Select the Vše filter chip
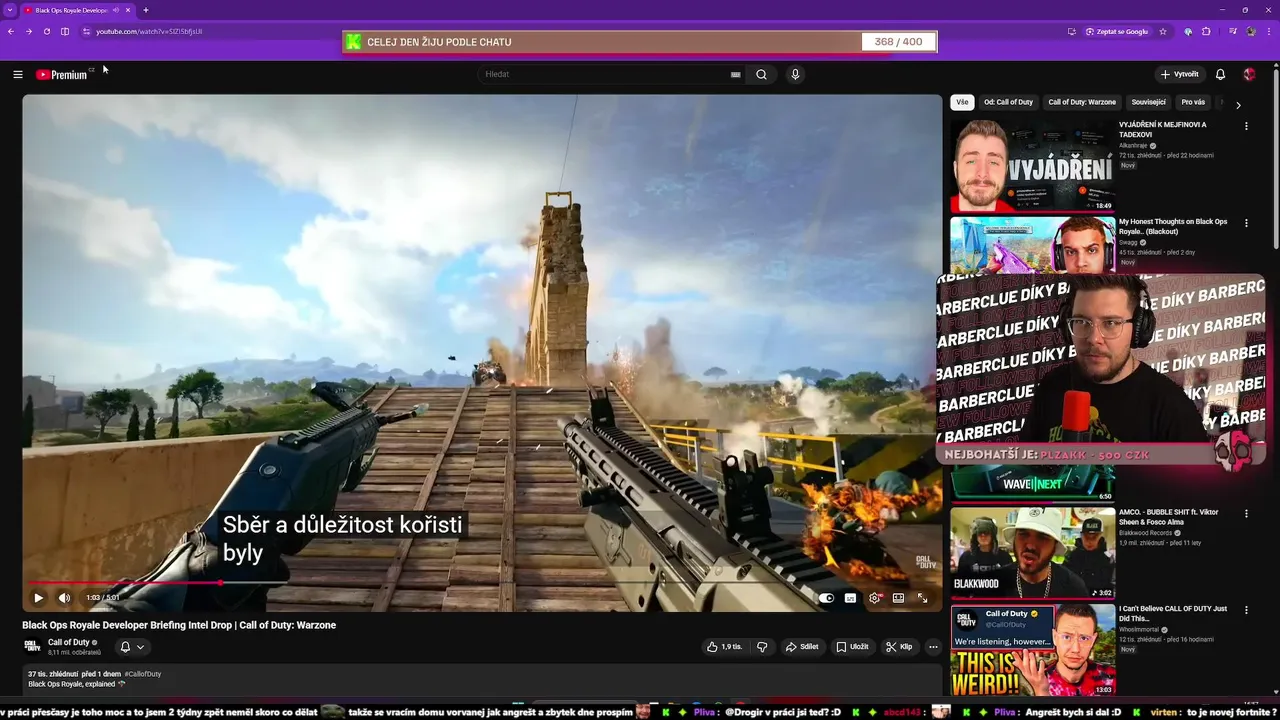This screenshot has height=720, width=1280. pyautogui.click(x=962, y=102)
